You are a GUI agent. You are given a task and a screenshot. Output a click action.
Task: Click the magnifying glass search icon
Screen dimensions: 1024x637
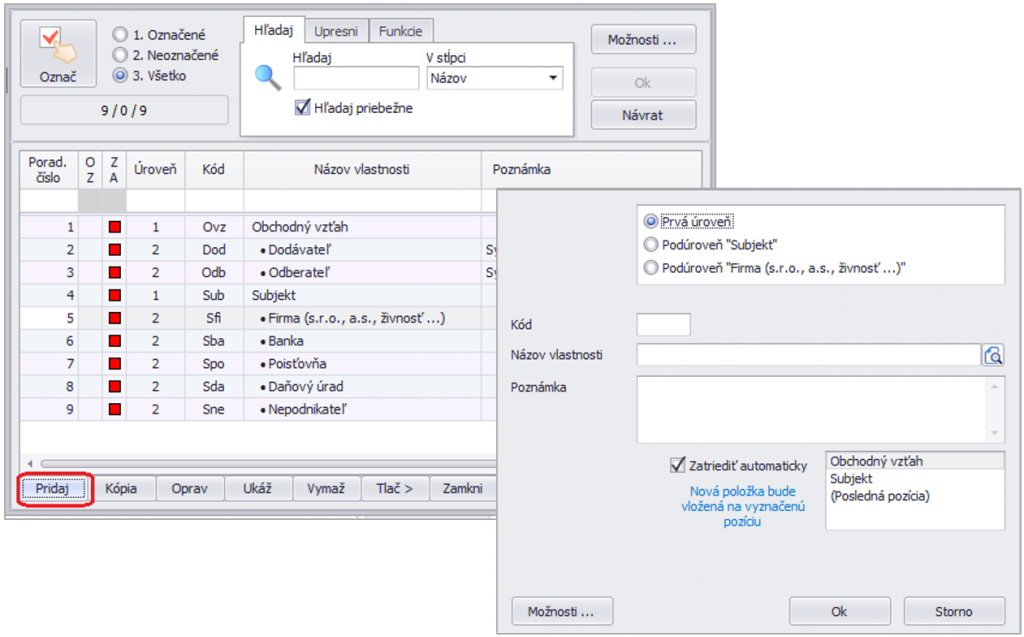click(x=268, y=78)
